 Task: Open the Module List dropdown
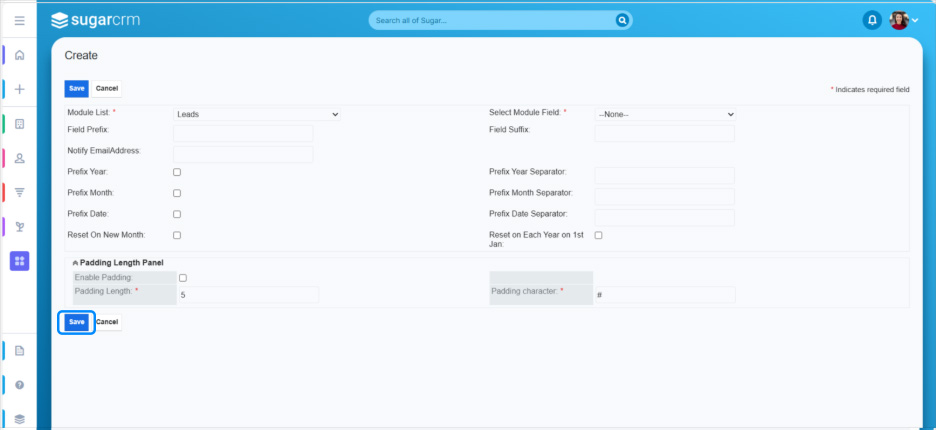(x=257, y=115)
